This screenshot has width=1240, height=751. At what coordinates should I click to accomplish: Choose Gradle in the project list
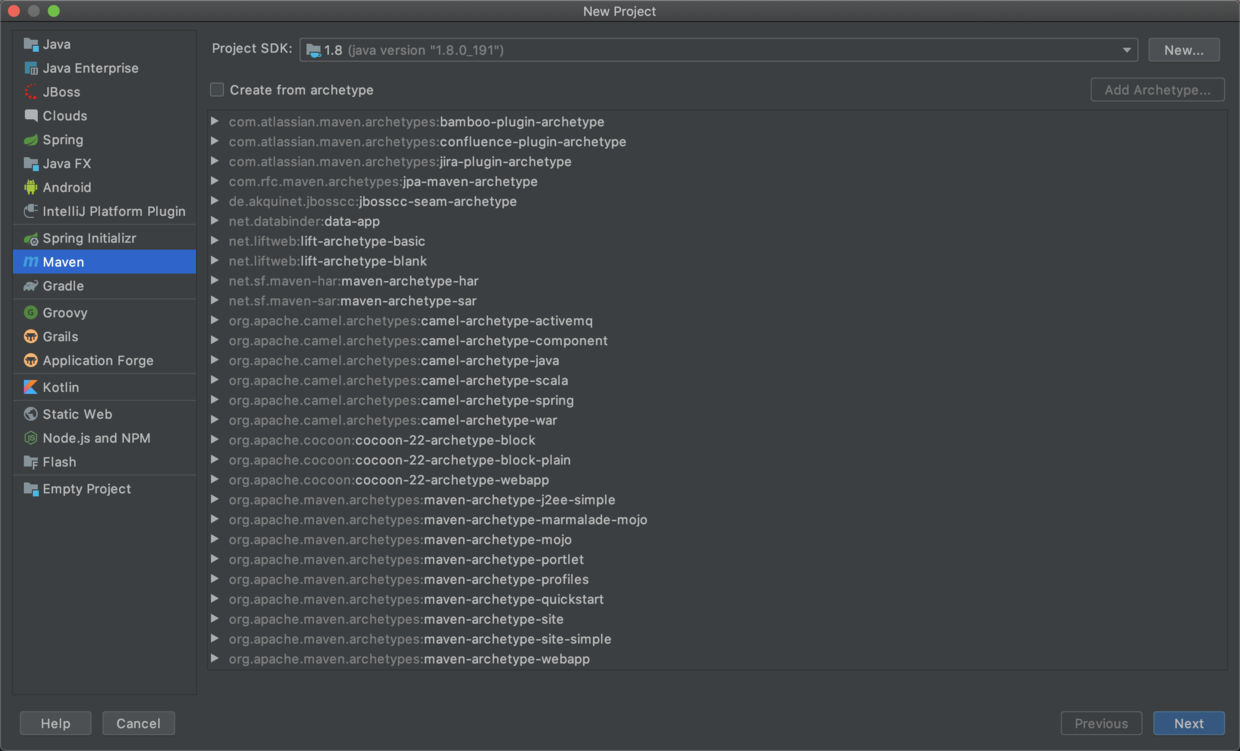coord(104,286)
